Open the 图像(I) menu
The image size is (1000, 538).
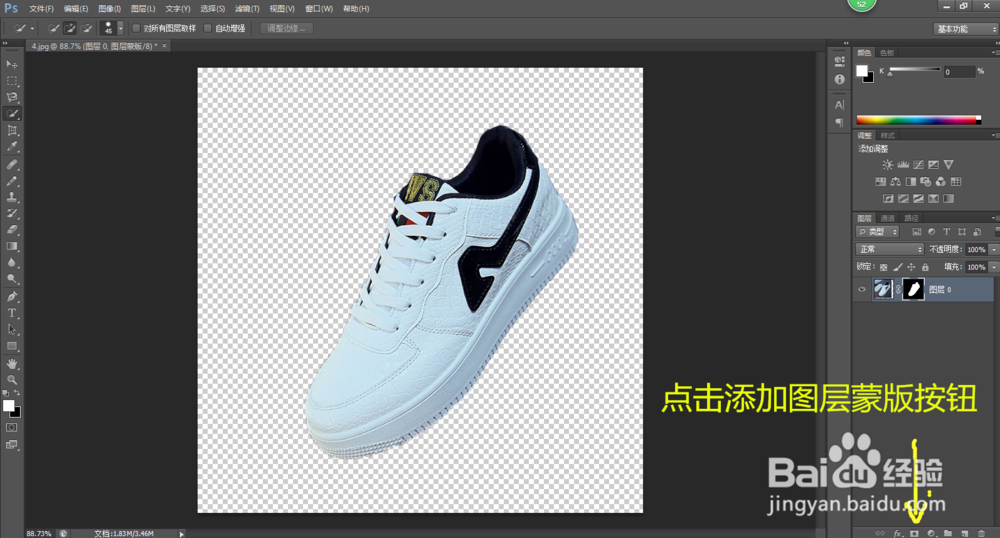pyautogui.click(x=110, y=8)
